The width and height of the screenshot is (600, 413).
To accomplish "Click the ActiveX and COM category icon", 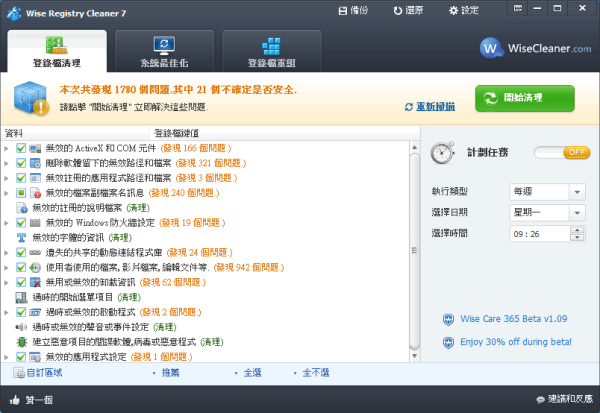I will [35, 148].
